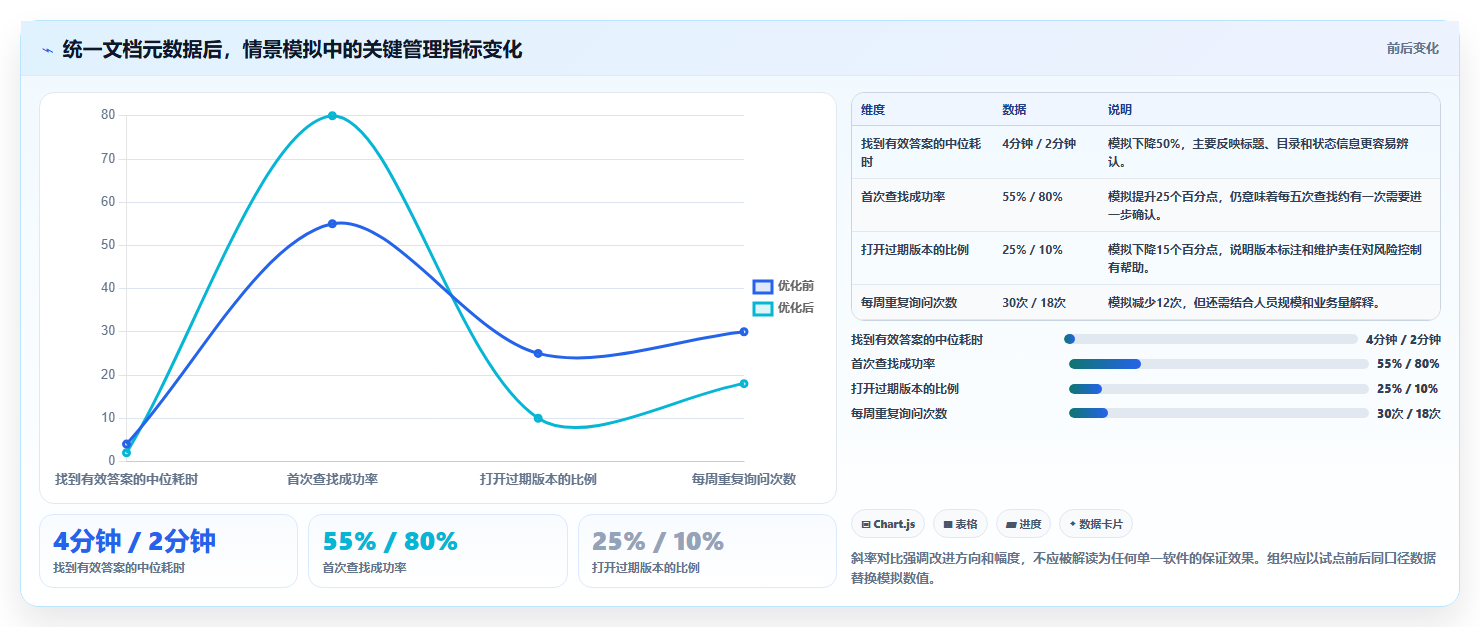Click the 优化前 data point at 30

(744, 332)
